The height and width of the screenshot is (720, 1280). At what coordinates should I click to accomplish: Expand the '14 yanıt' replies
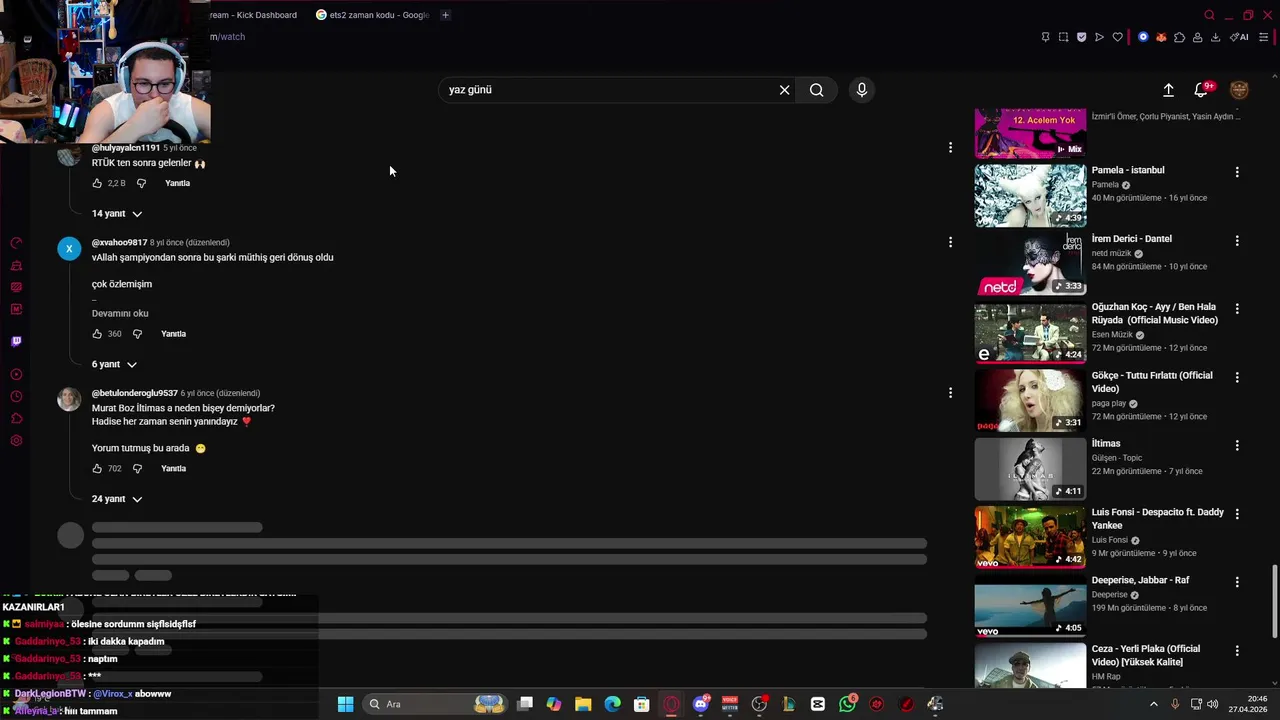(117, 214)
